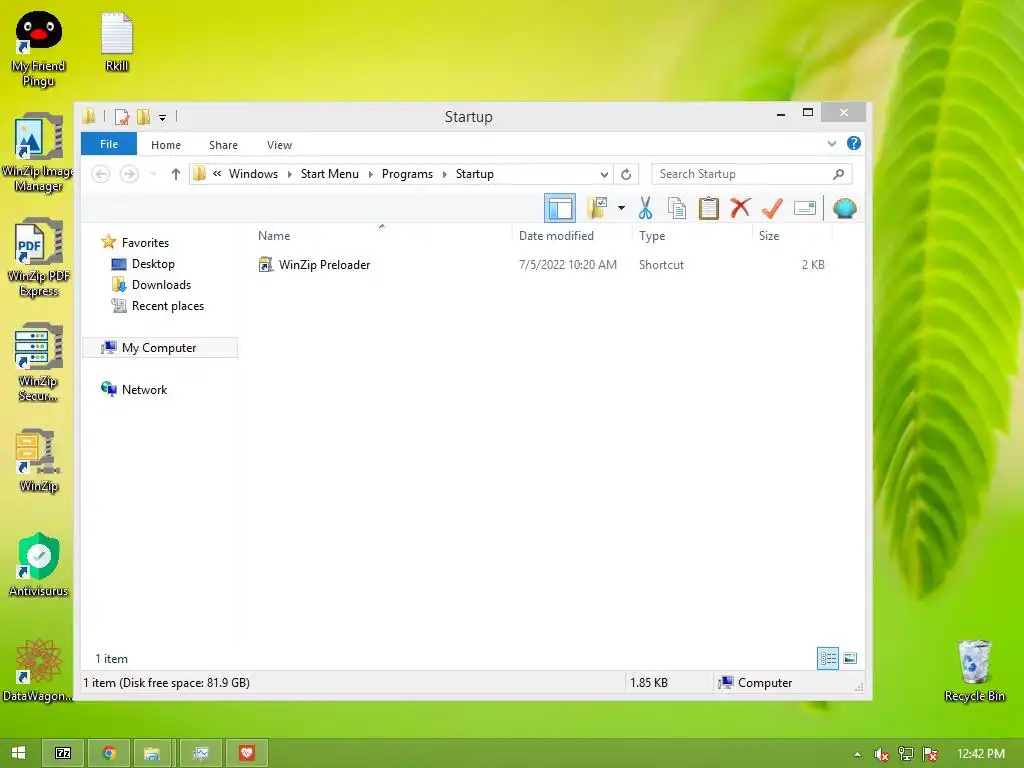
Task: Click the orange checkmark Properties icon
Action: coord(772,208)
